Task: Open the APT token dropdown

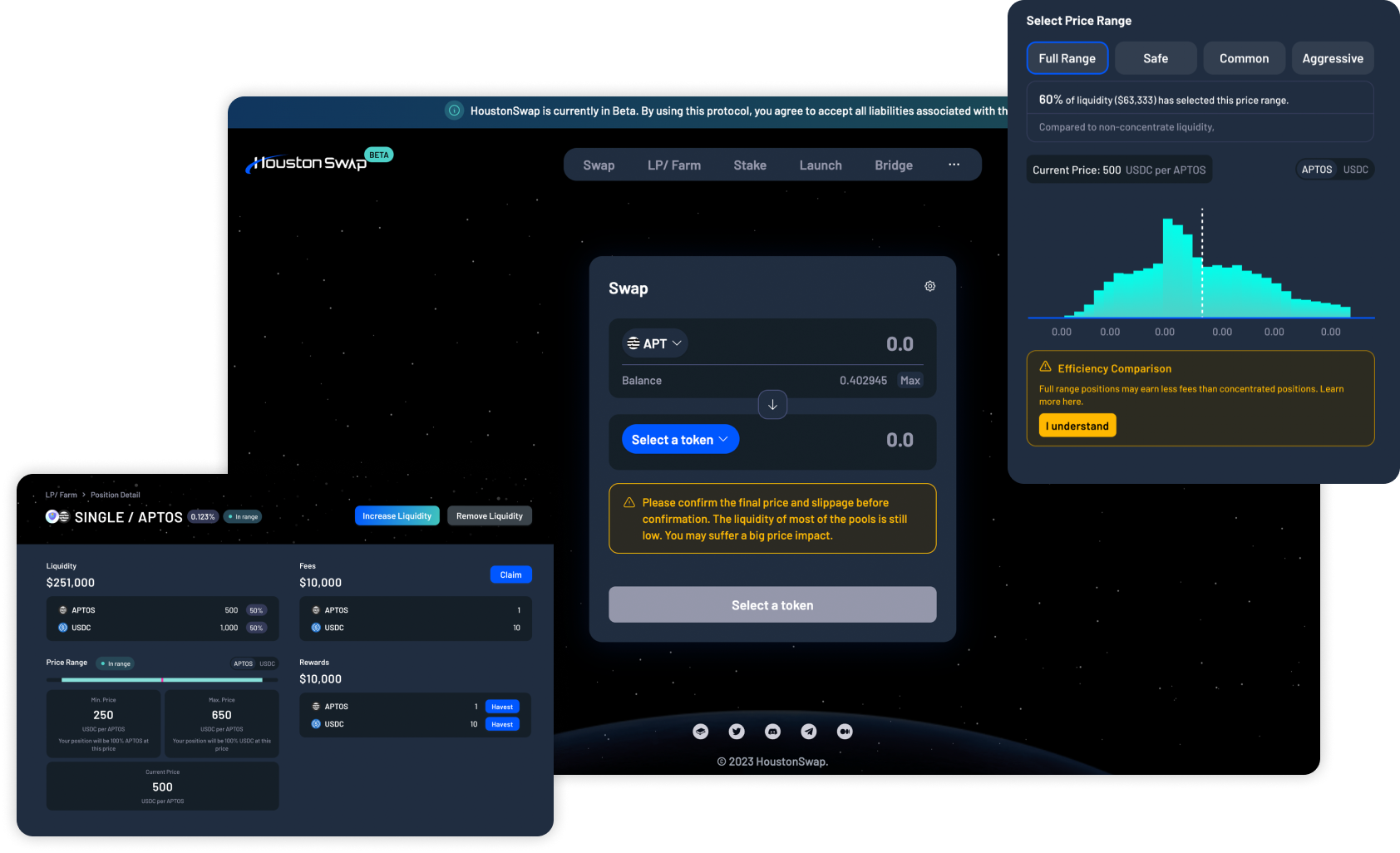Action: click(x=654, y=343)
